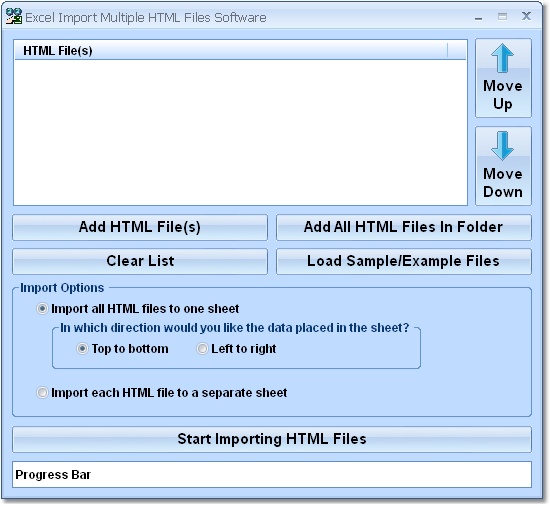Start Importing HTML Files

tap(272, 439)
